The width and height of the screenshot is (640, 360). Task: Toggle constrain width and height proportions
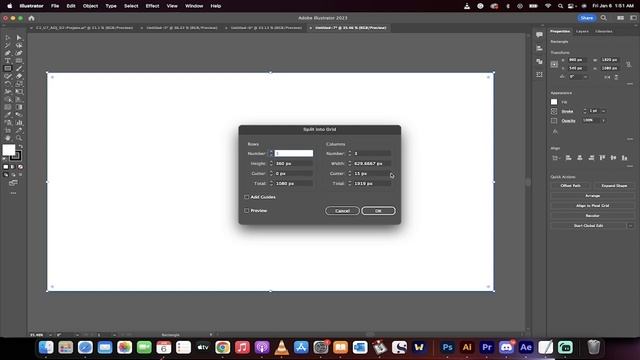click(x=629, y=64)
